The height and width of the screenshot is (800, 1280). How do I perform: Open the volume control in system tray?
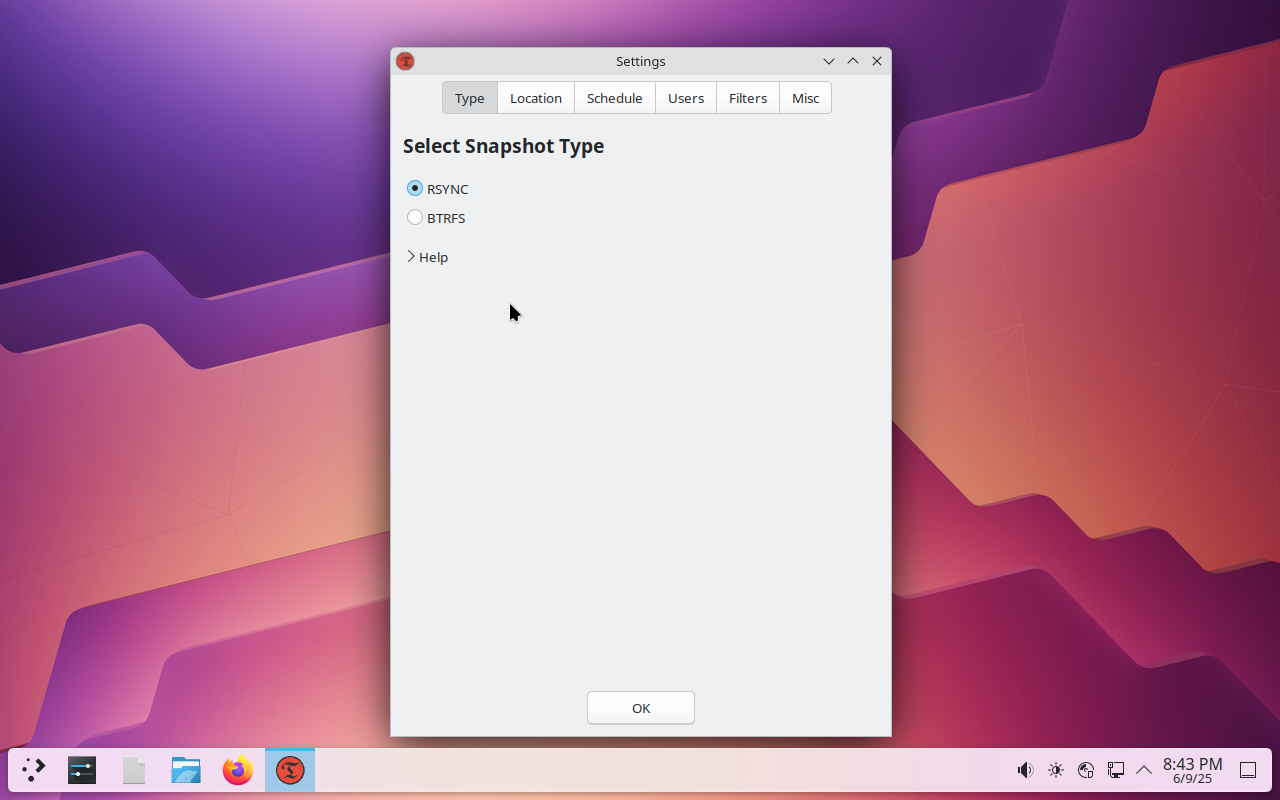pyautogui.click(x=1025, y=770)
